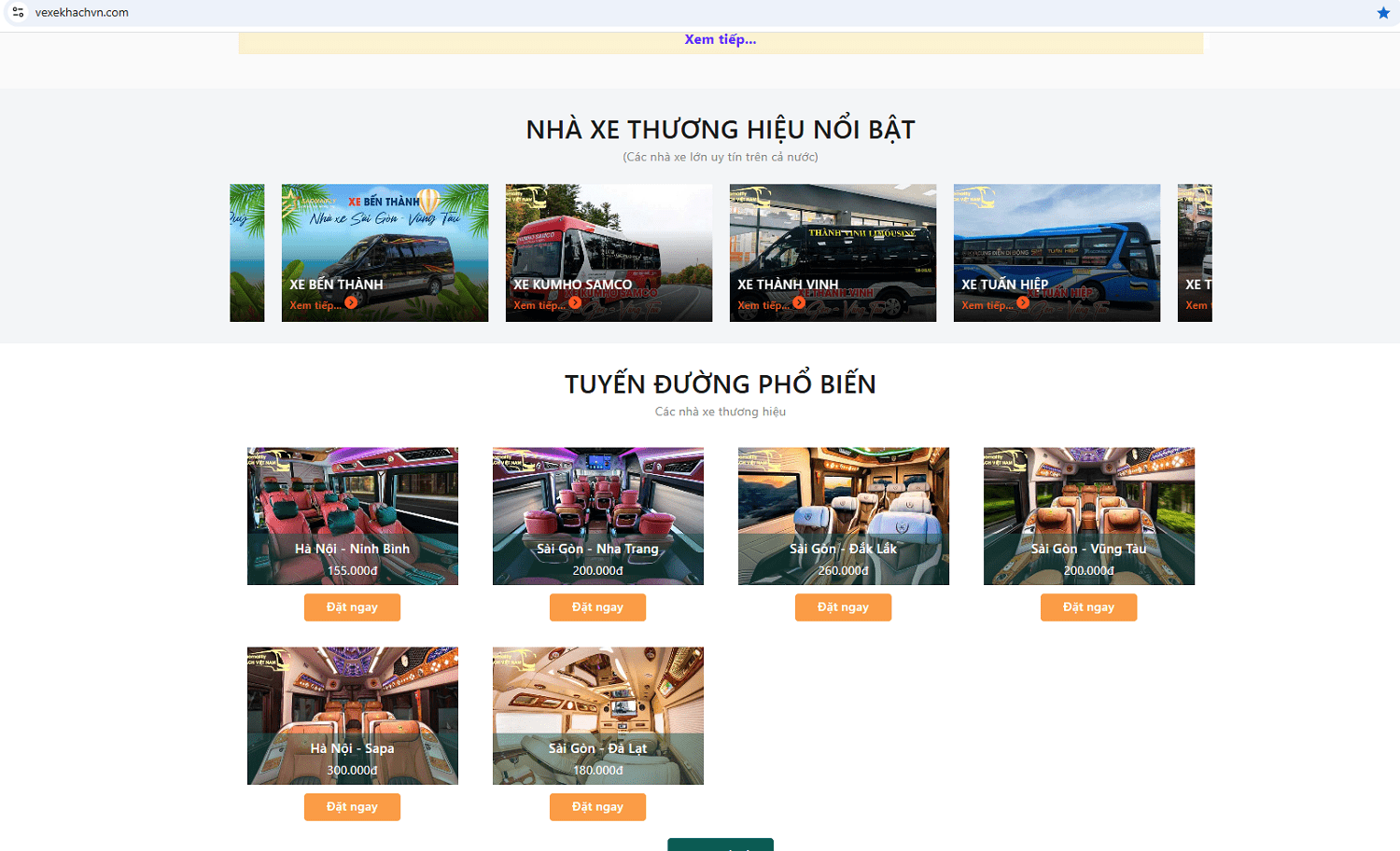Open the purple 'Xem tiếp...' link at top
The width and height of the screenshot is (1400, 851).
[x=721, y=39]
